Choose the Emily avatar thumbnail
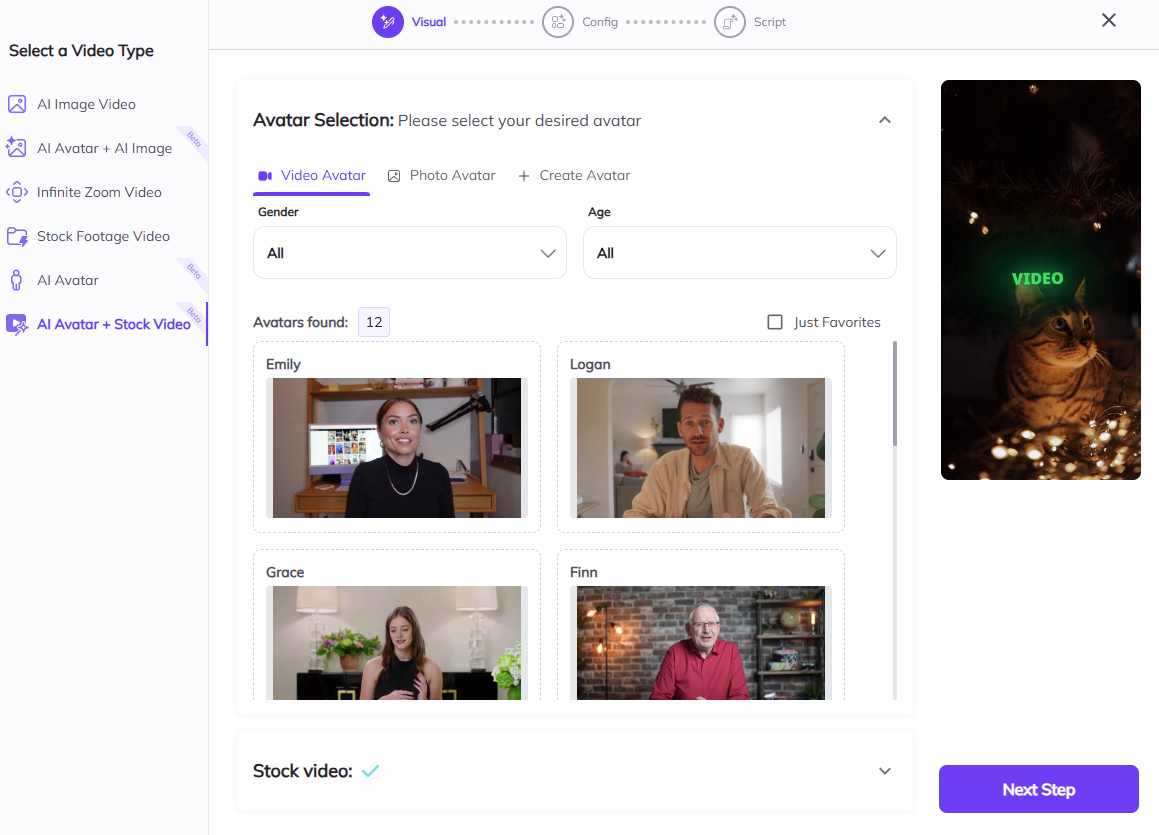The image size is (1159, 835). click(x=397, y=448)
